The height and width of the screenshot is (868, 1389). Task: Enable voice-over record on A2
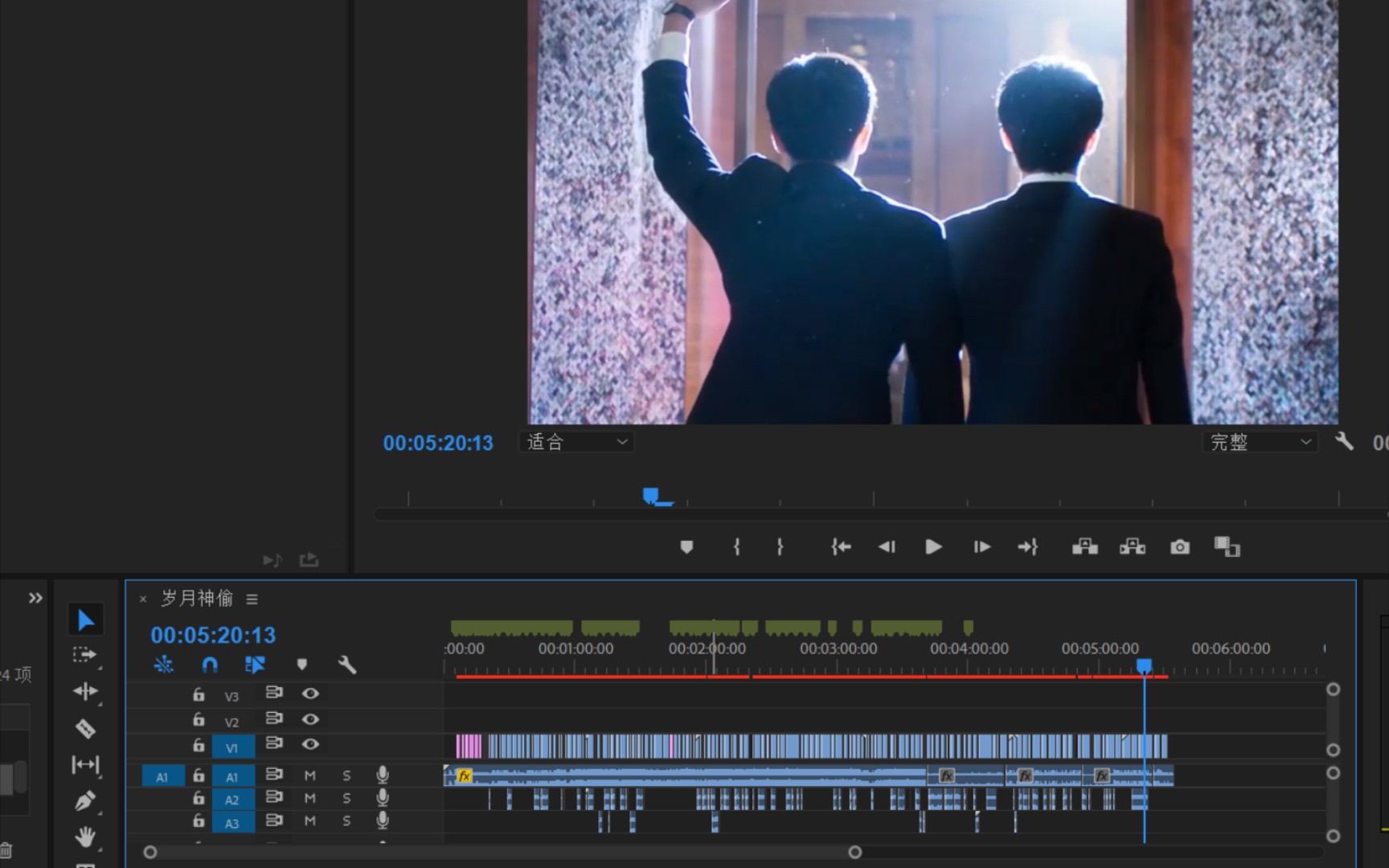tap(383, 797)
